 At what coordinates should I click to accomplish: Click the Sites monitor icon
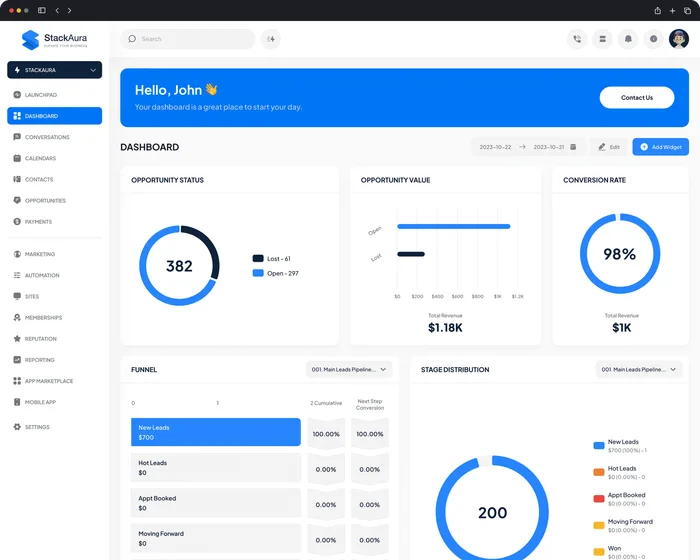pos(17,296)
